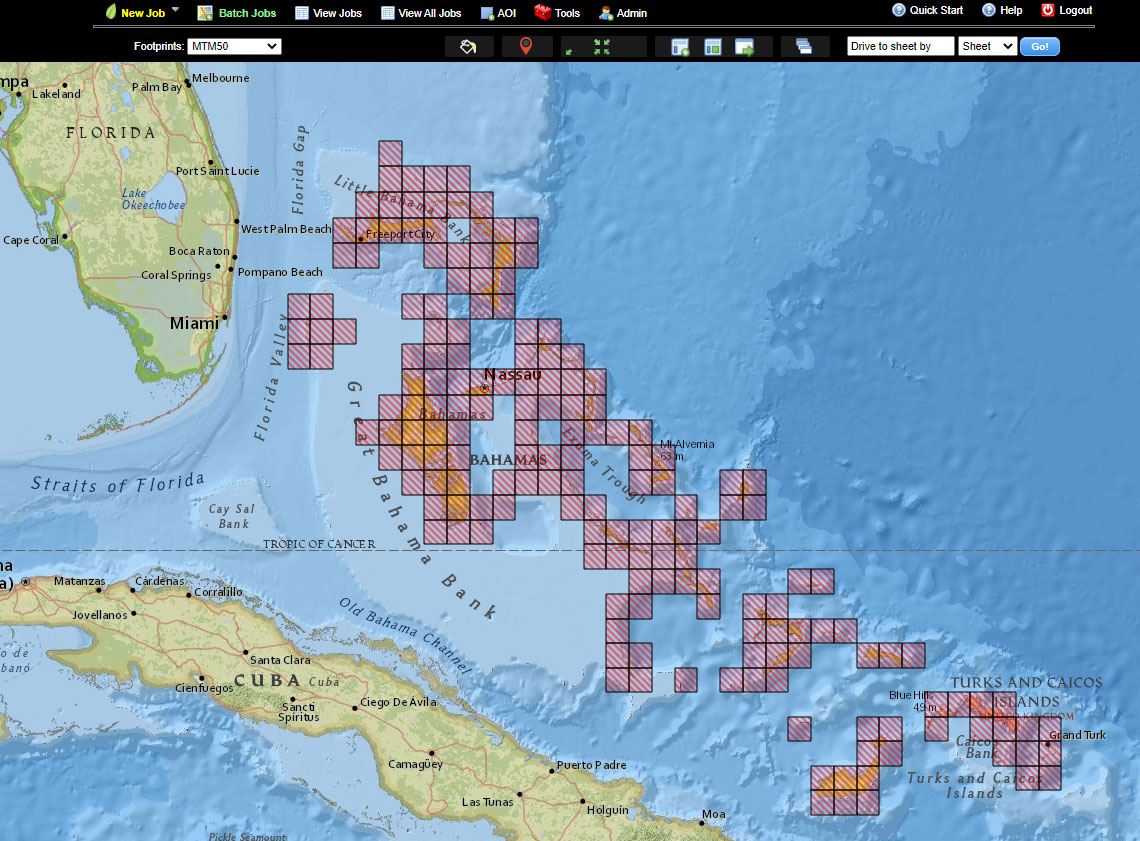
Task: Expand the Sheet dropdown selector
Action: click(x=987, y=45)
